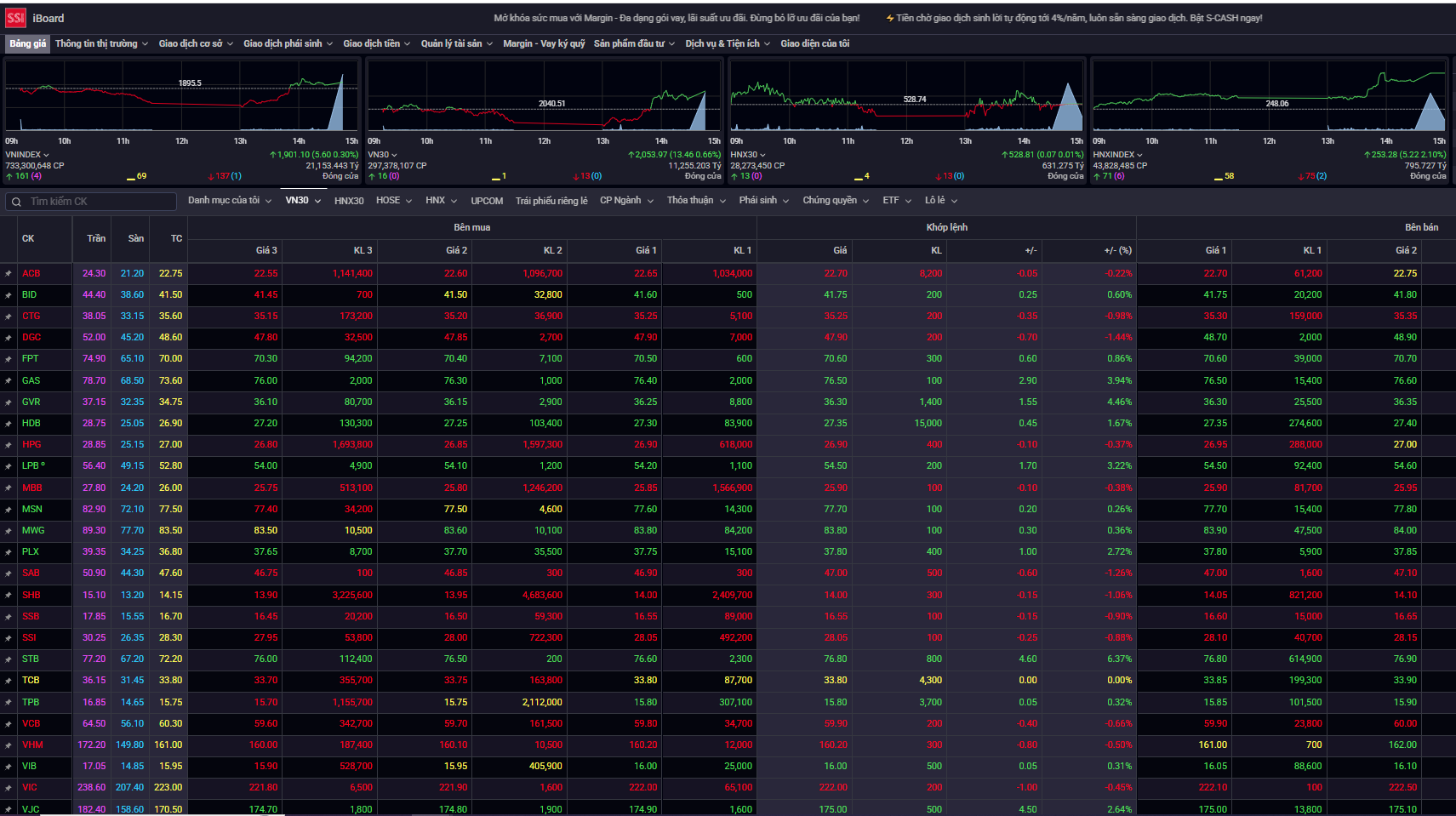Open the VNINDEX chart index selector
The height and width of the screenshot is (816, 1456).
pos(27,155)
